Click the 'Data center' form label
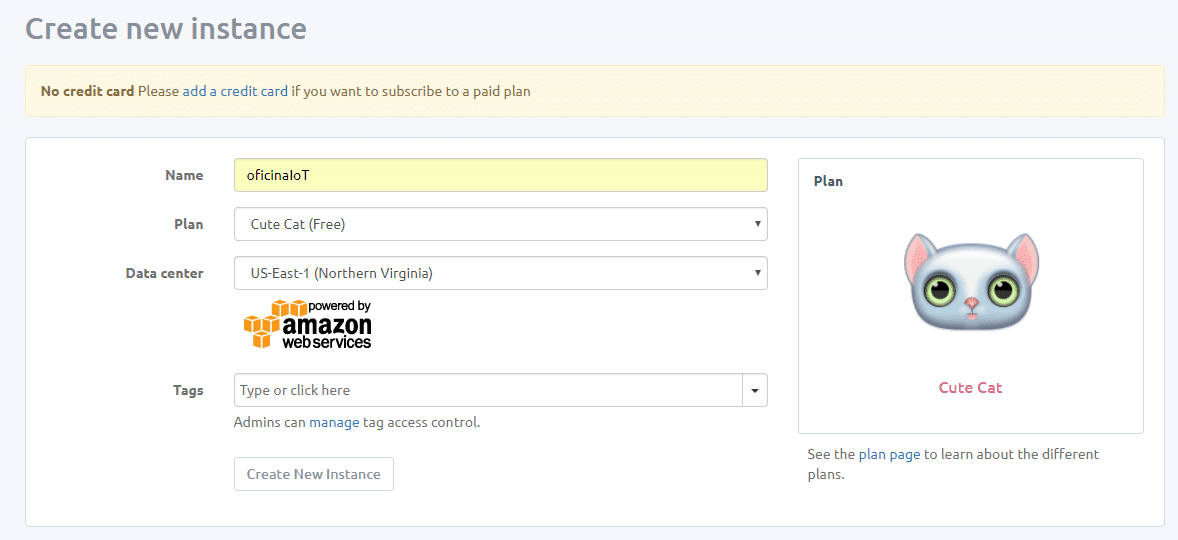Viewport: 1178px width, 540px height. coord(164,273)
